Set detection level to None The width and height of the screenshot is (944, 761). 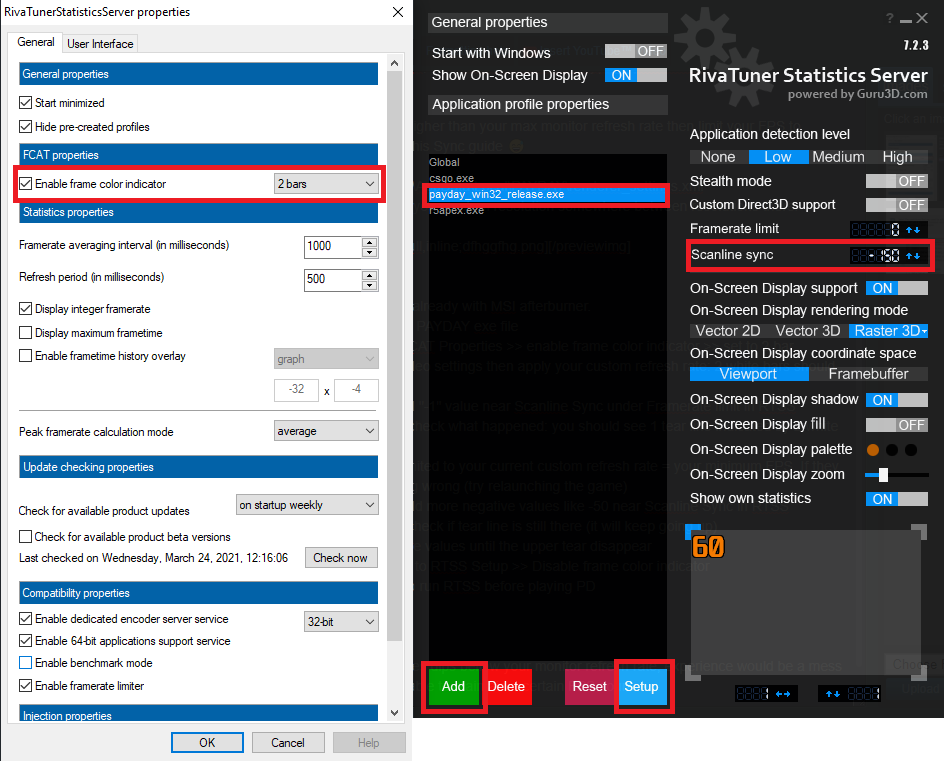[718, 157]
